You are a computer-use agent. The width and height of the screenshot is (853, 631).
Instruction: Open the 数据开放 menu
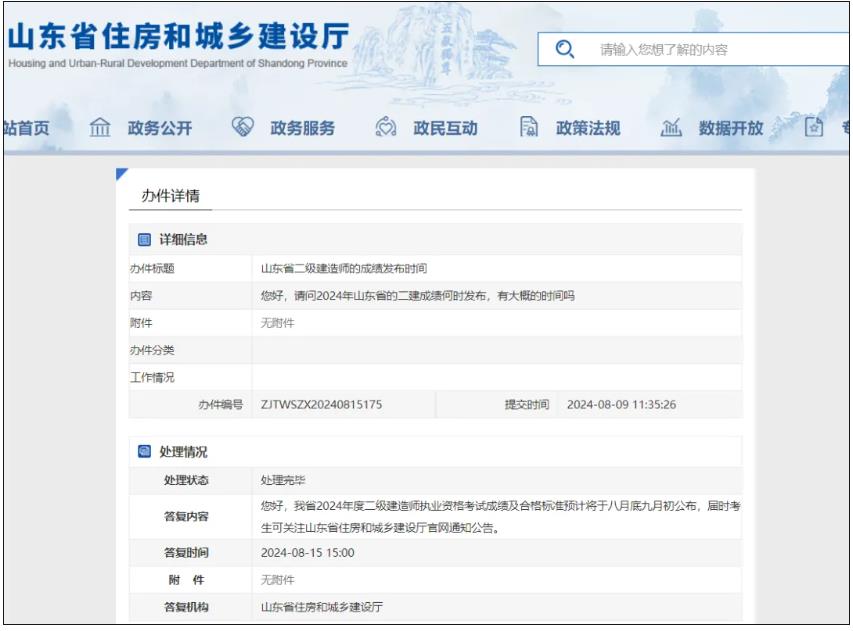coord(731,128)
